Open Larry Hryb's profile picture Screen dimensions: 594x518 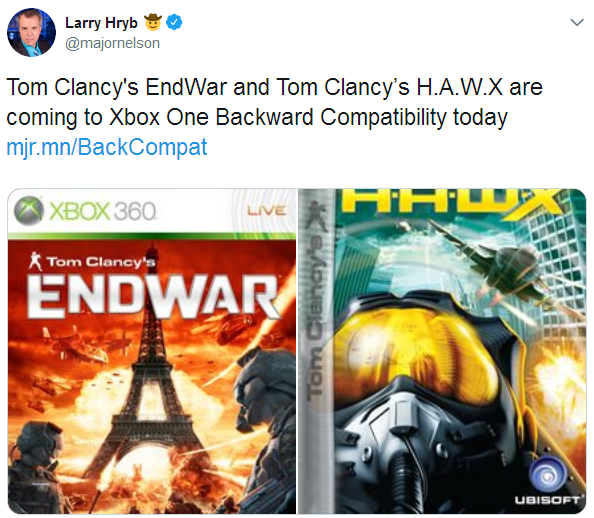(31, 33)
